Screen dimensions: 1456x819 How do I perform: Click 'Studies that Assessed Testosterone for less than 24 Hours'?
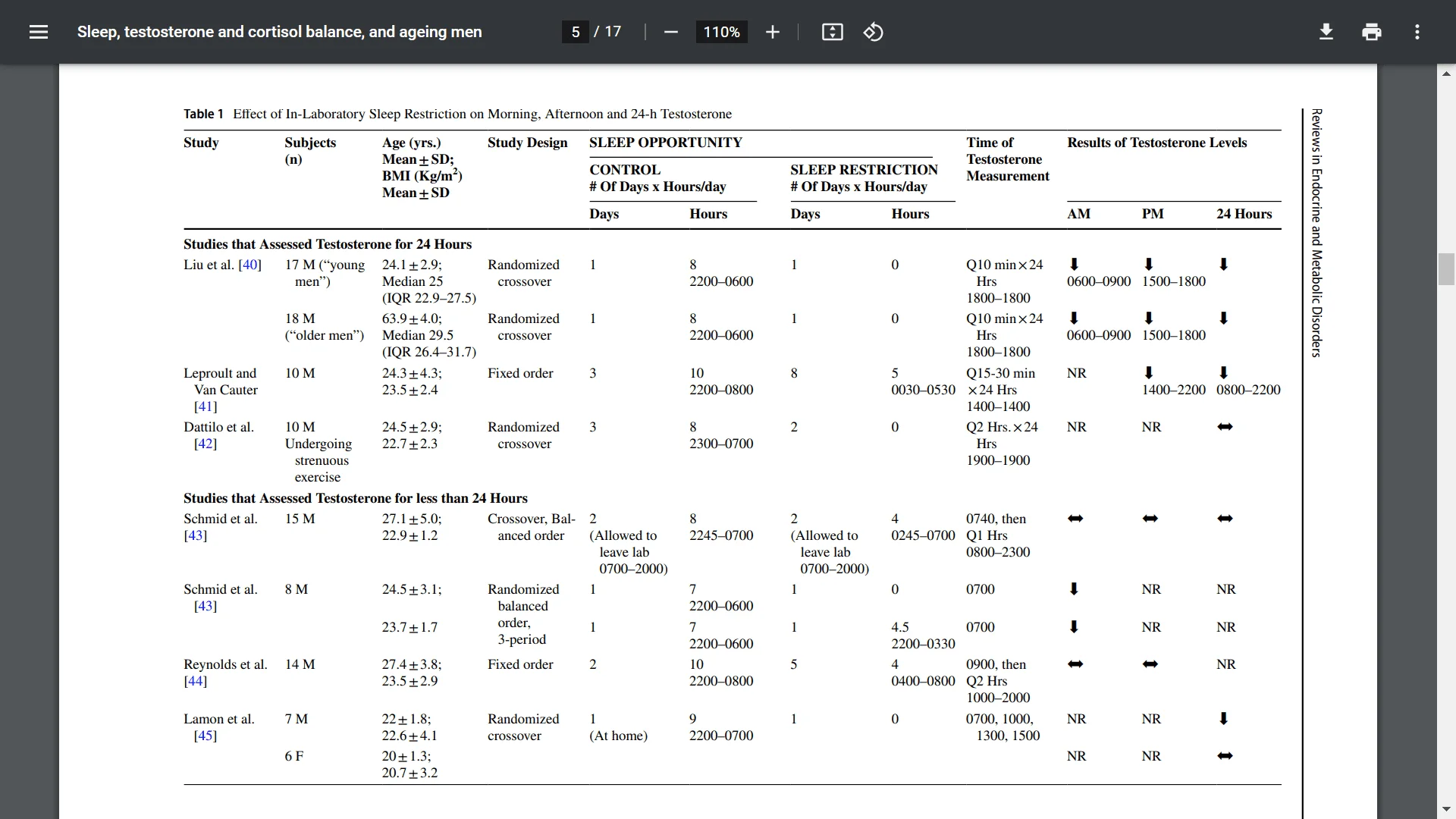(356, 498)
